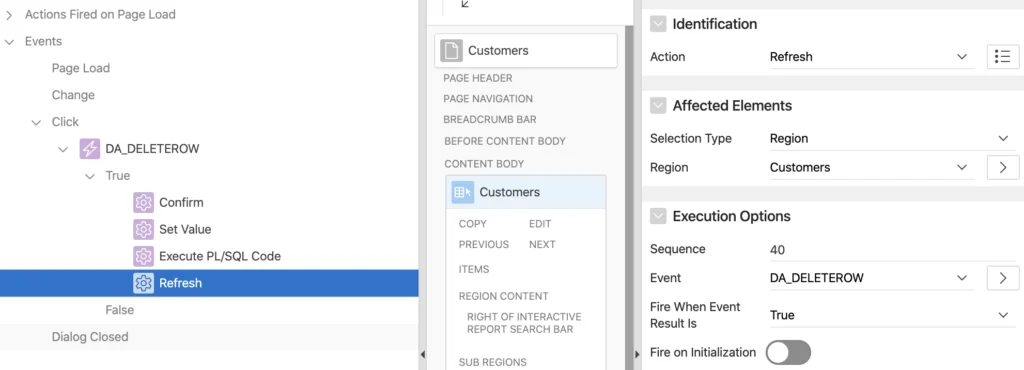Select the DA_DELETEROW dynamic action
The width and height of the screenshot is (1024, 370).
(152, 149)
